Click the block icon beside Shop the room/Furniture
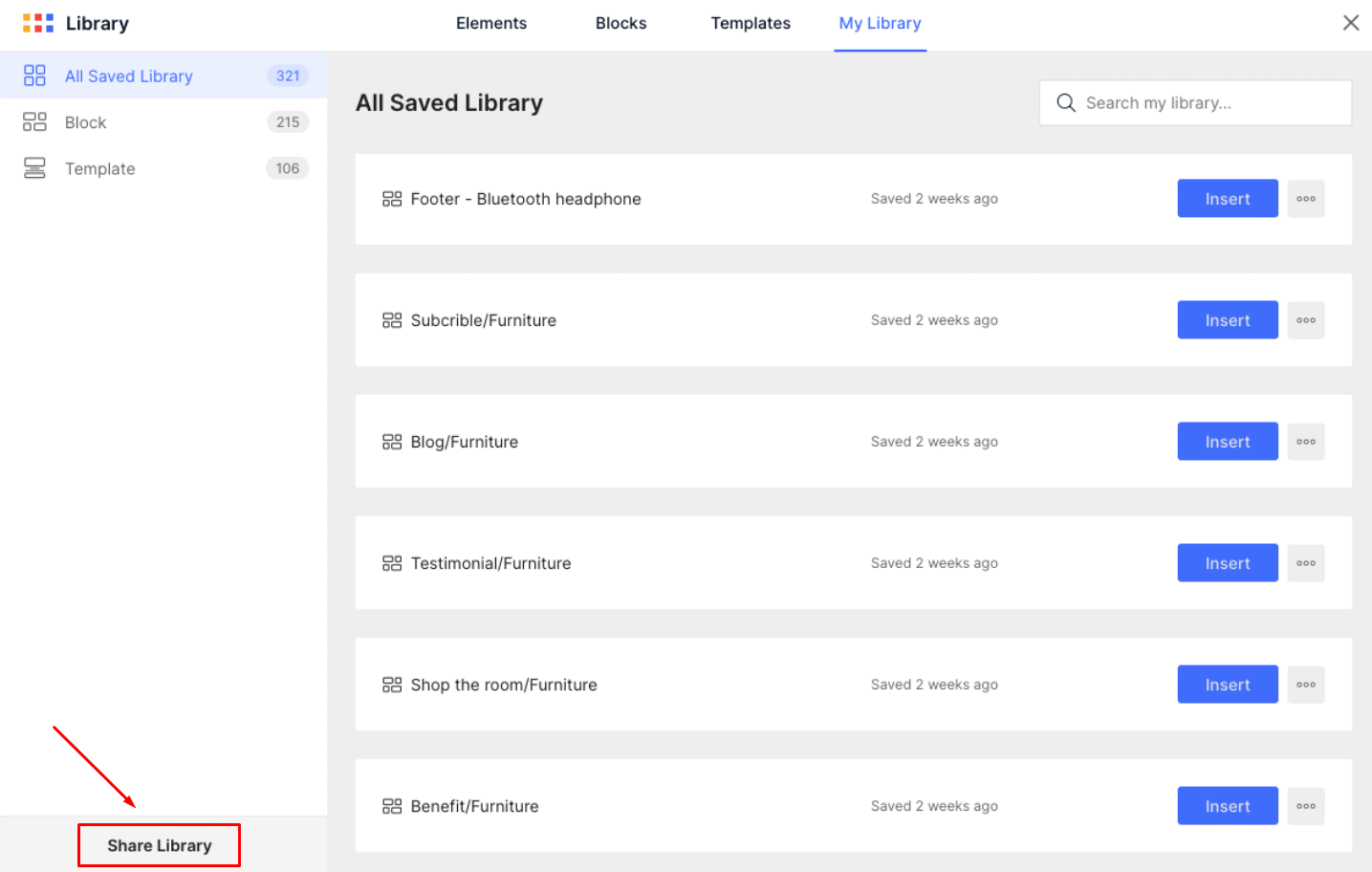 click(392, 685)
